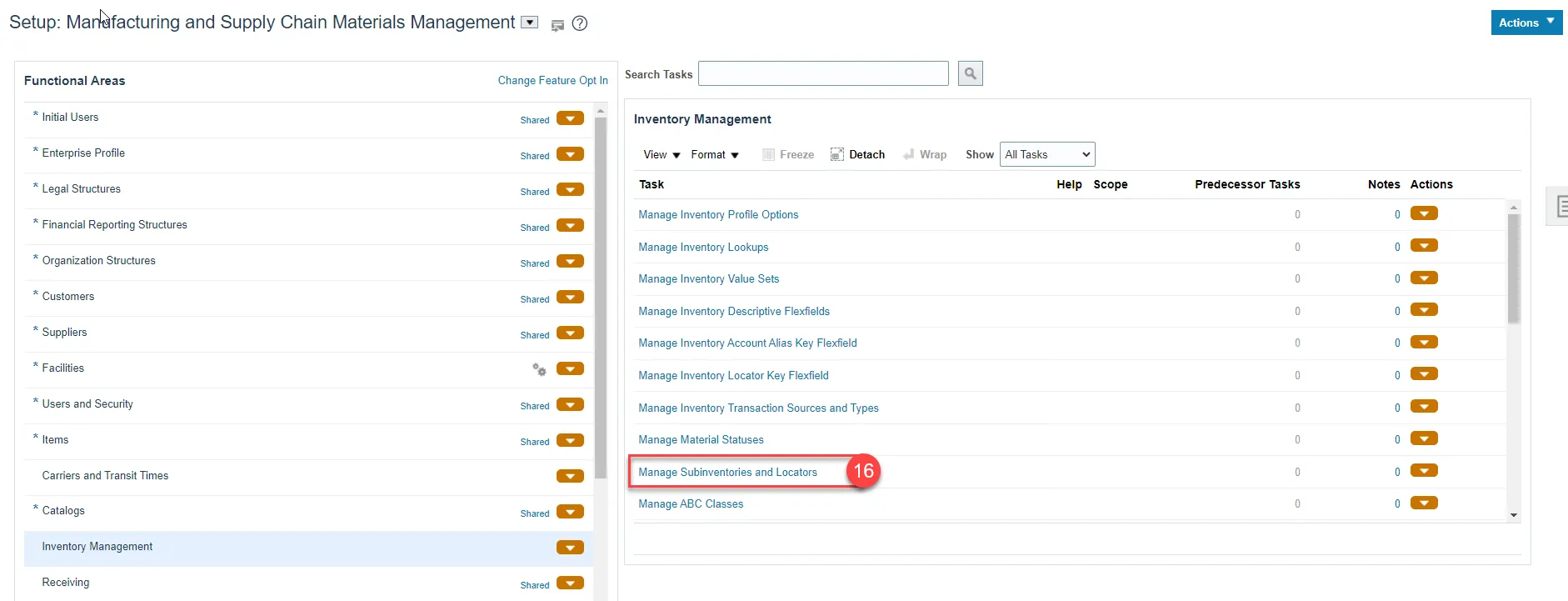Click the Change Feature Opt In link
The image size is (1568, 601).
click(552, 81)
